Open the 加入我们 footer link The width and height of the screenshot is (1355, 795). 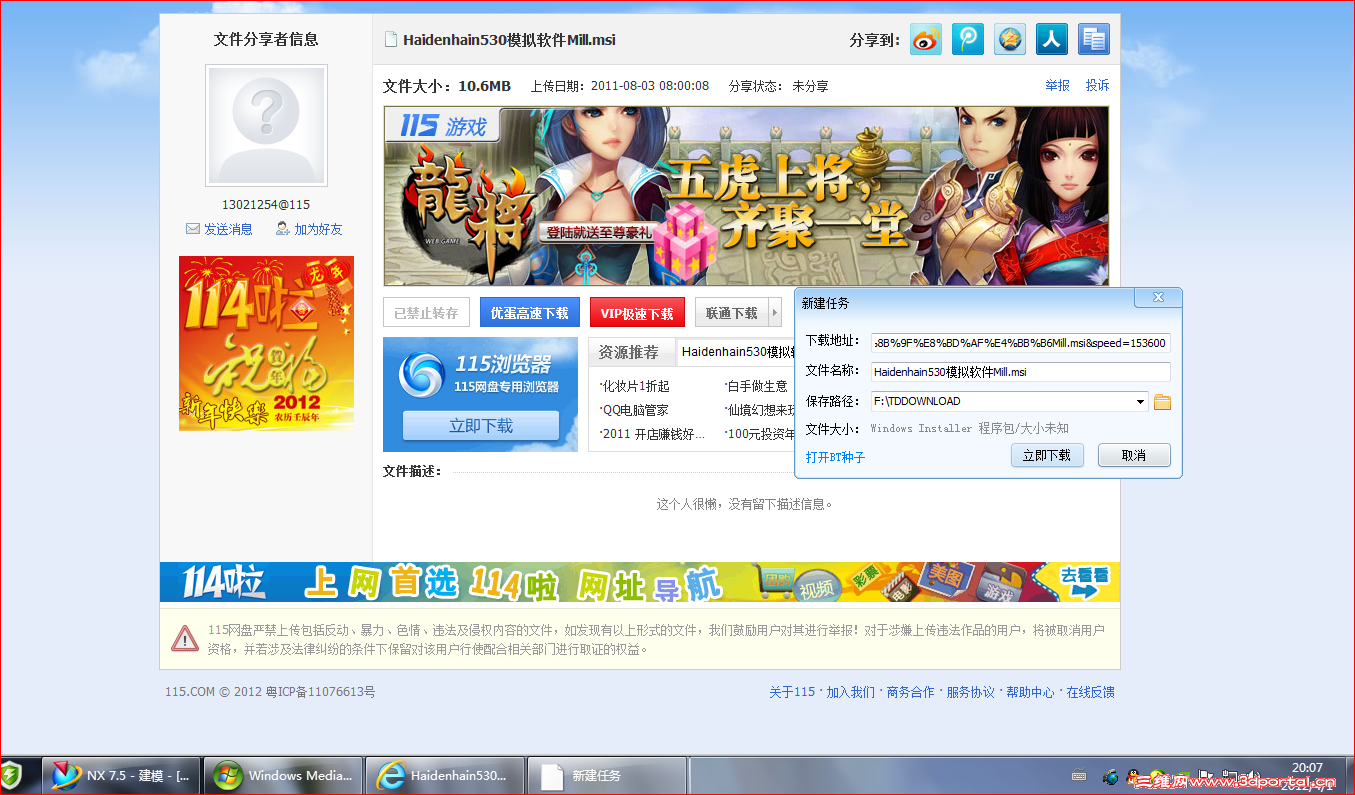pyautogui.click(x=850, y=692)
